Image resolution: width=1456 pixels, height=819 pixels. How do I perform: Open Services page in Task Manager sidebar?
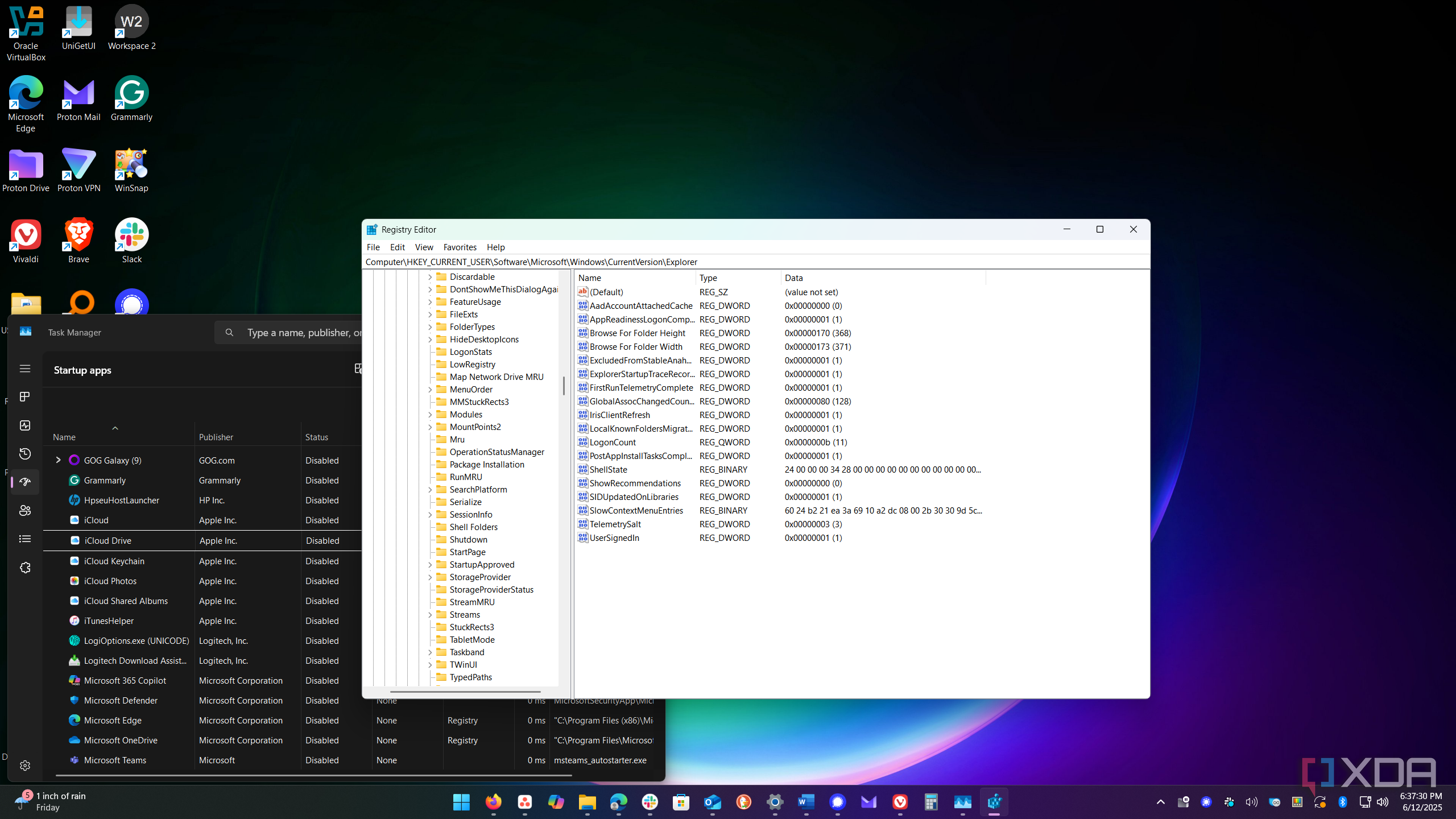click(24, 568)
